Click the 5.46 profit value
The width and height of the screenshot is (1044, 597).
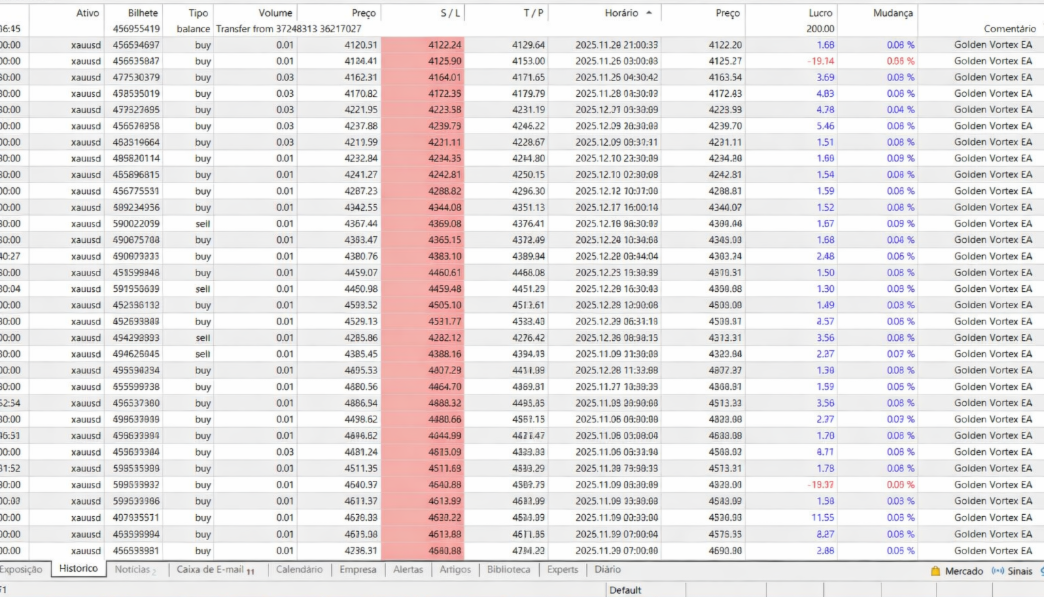pyautogui.click(x=825, y=126)
